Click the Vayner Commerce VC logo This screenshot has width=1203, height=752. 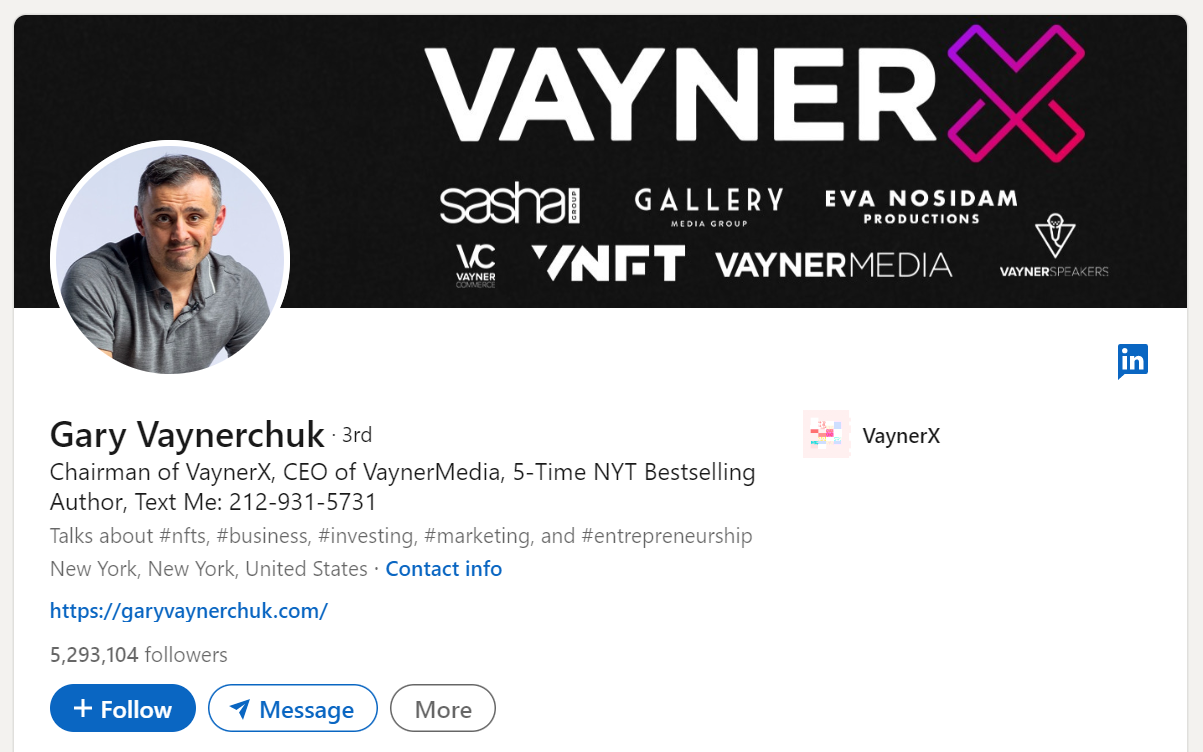click(475, 266)
